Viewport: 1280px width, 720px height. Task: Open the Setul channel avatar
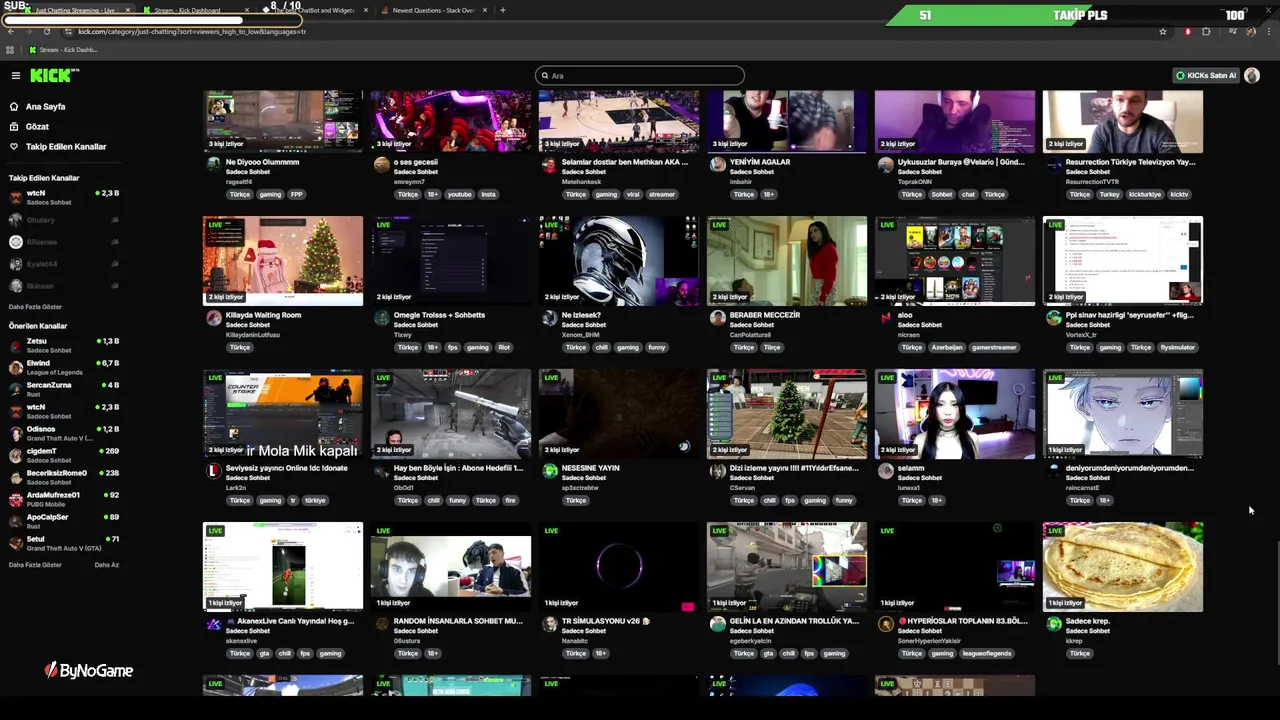(x=15, y=543)
